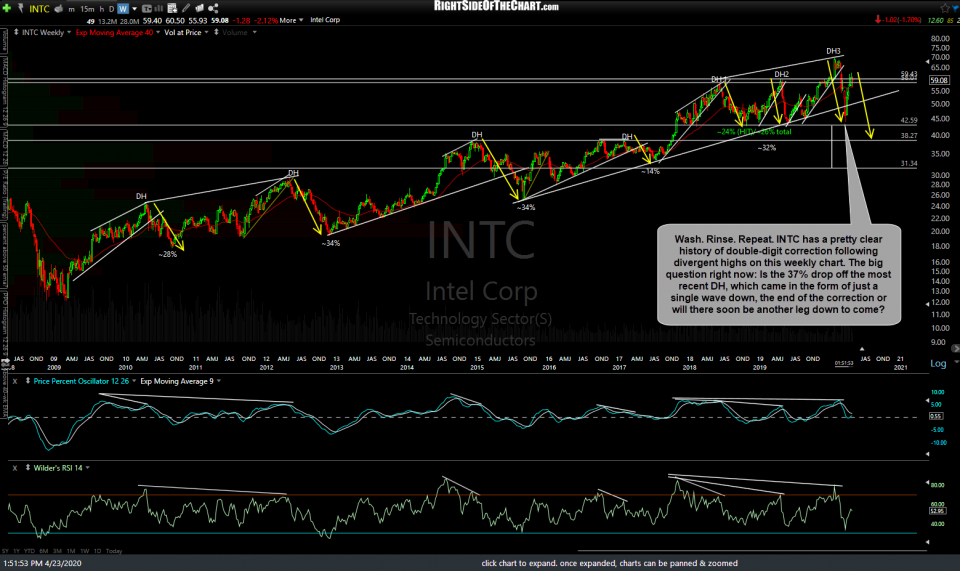Select the 15m timeframe

pyautogui.click(x=88, y=9)
